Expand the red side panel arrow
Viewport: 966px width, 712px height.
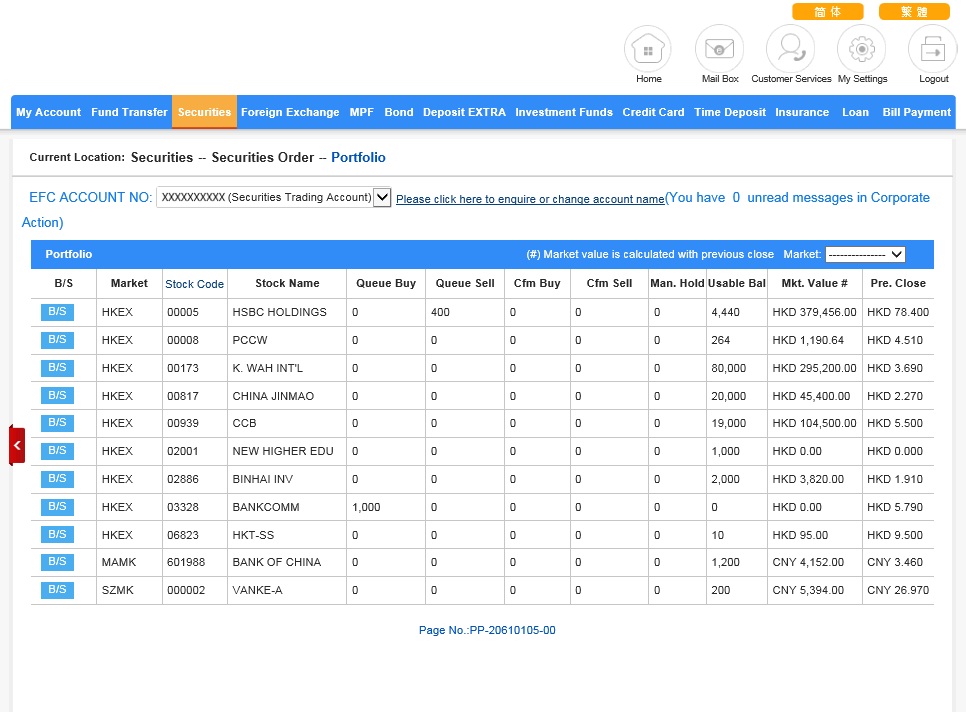click(17, 445)
